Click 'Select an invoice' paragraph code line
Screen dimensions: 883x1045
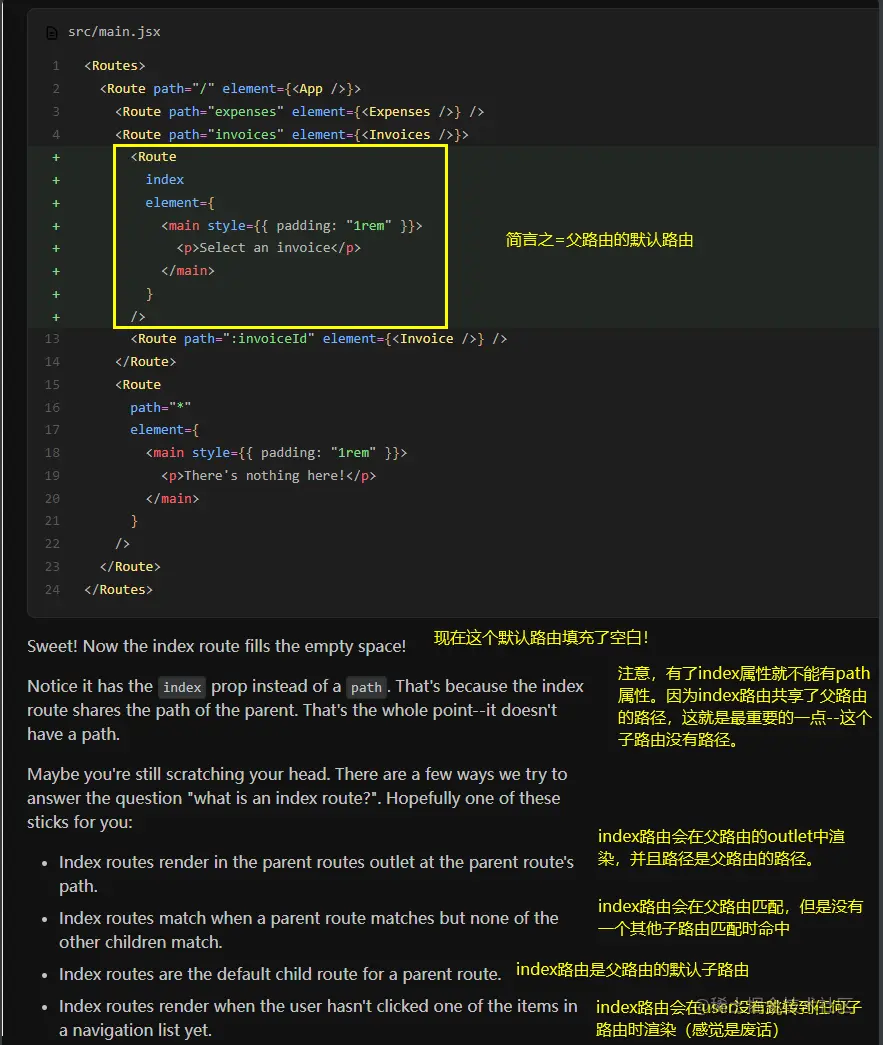pyautogui.click(x=269, y=248)
